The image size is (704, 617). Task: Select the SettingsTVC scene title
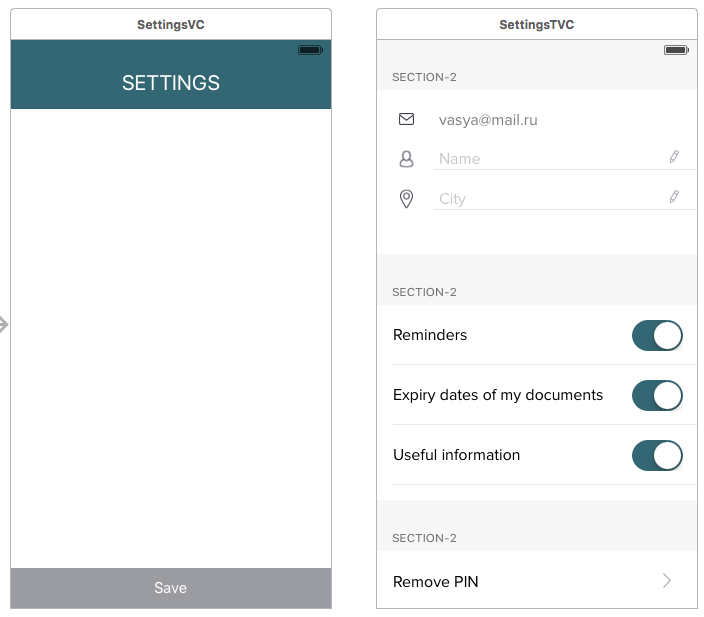coord(537,25)
